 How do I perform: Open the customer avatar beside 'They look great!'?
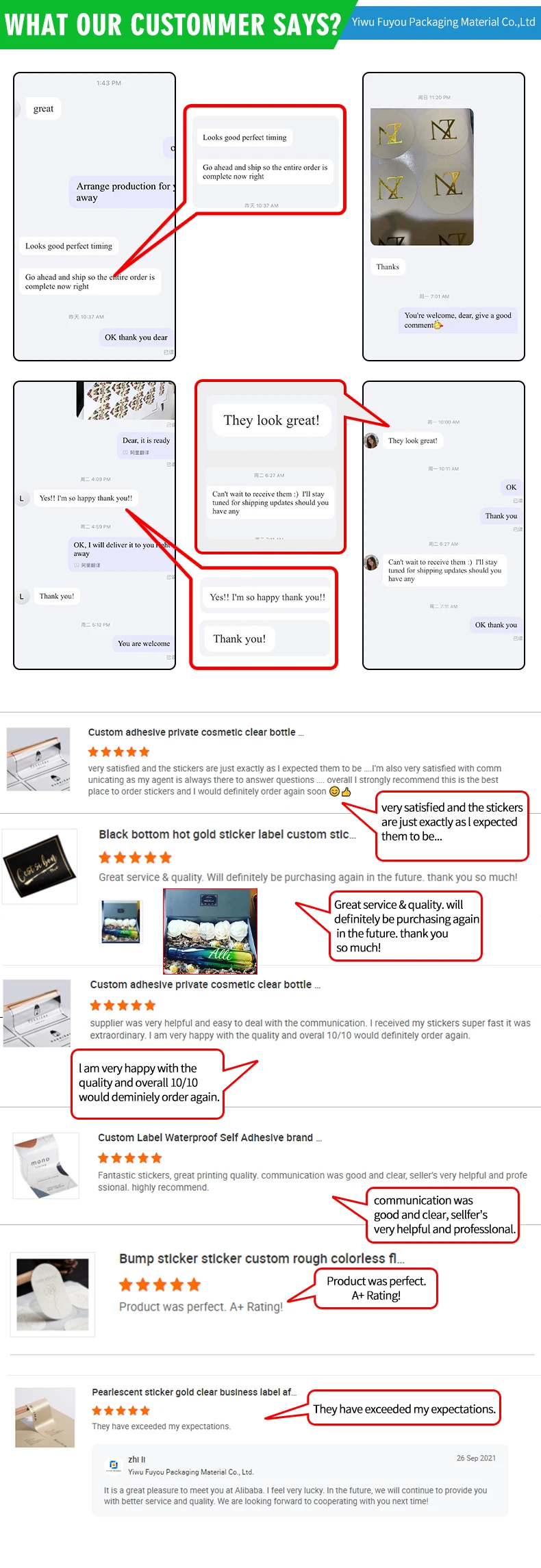tap(372, 441)
